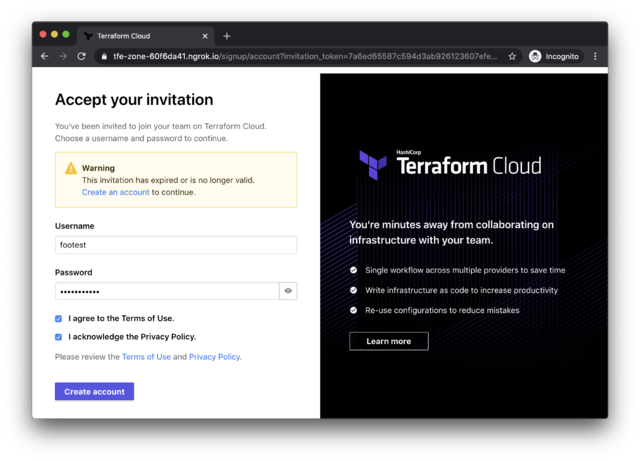Click the browser back arrow
Image resolution: width=640 pixels, height=461 pixels.
[44, 57]
